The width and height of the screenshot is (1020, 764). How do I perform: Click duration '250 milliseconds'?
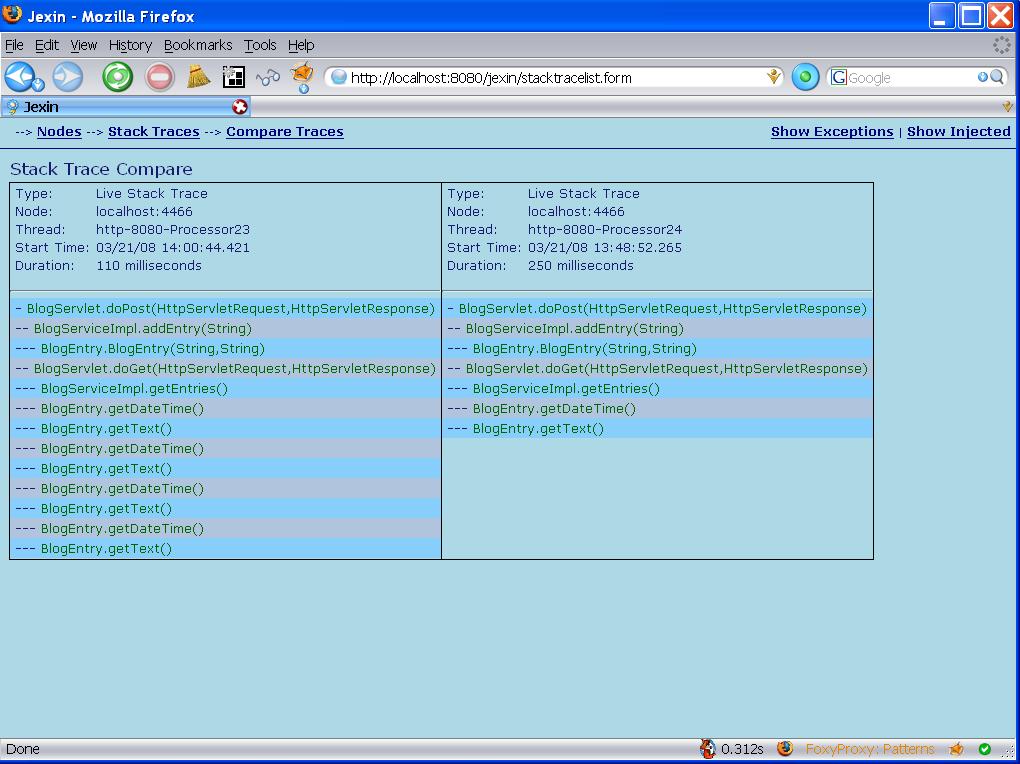coord(581,266)
